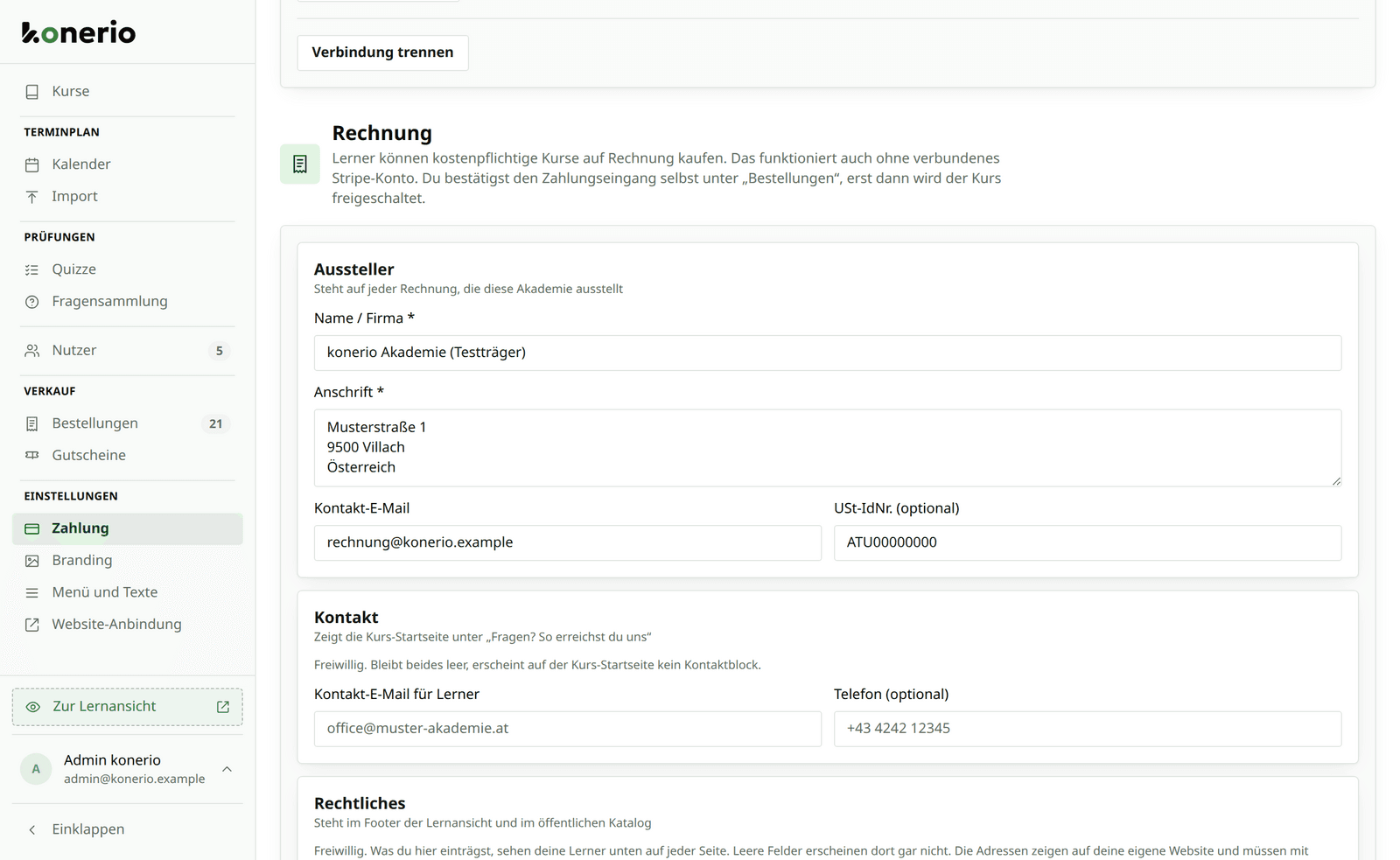
Task: Open Fragensammlung in the sidebar
Action: coord(128,302)
